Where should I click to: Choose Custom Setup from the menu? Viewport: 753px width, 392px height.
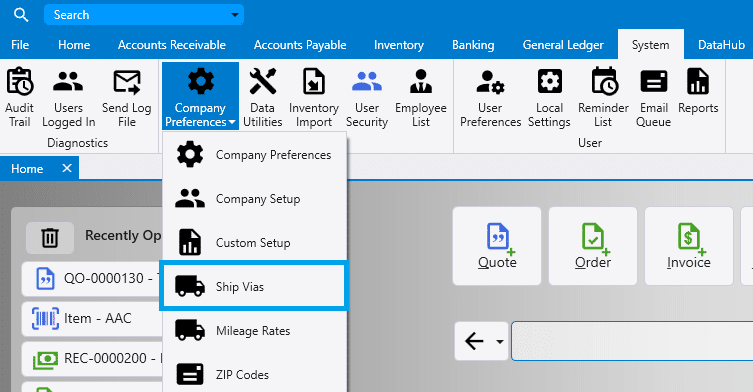[255, 243]
